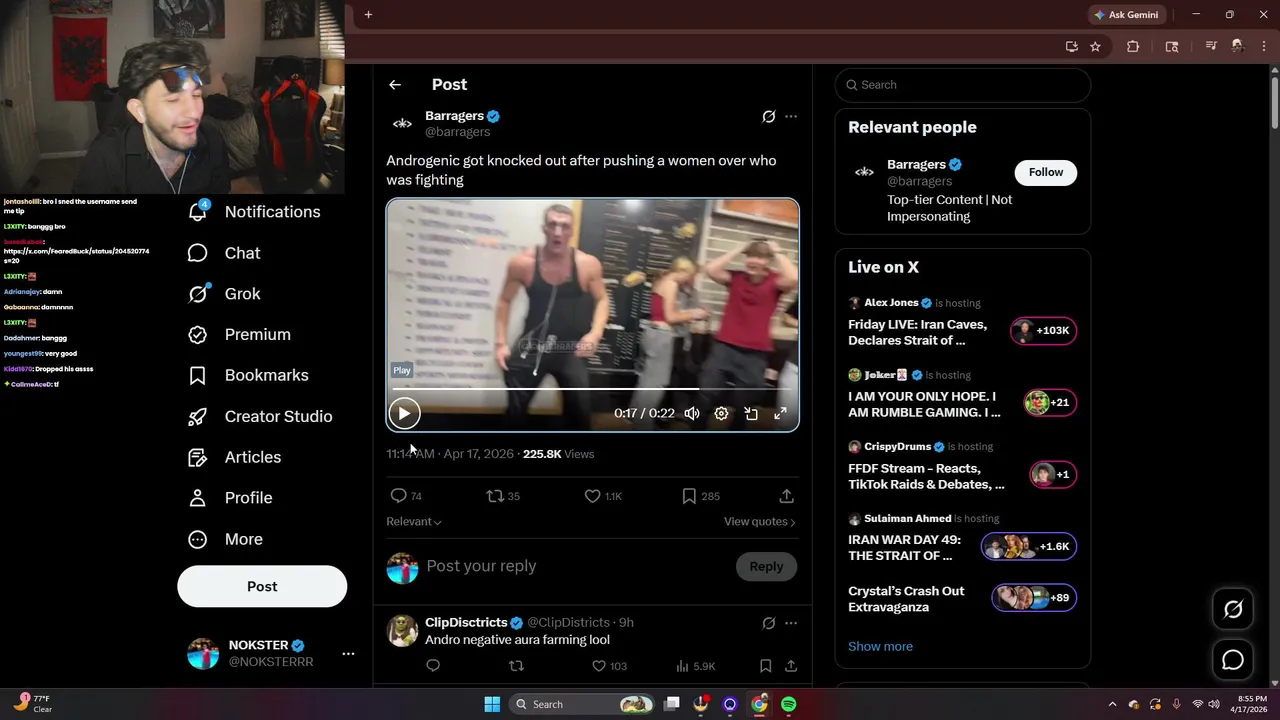
Task: View ClipDistricts comment analytics 5.9K
Action: click(x=695, y=666)
